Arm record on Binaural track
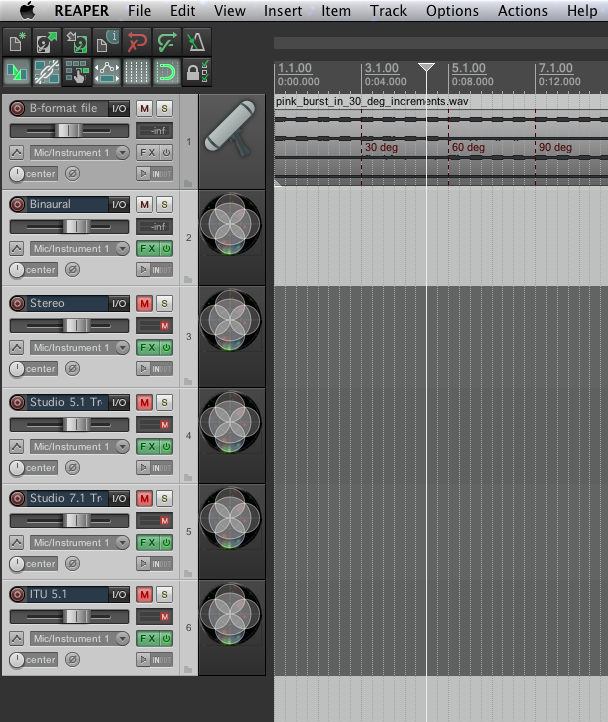Image resolution: width=608 pixels, height=722 pixels. [x=18, y=204]
